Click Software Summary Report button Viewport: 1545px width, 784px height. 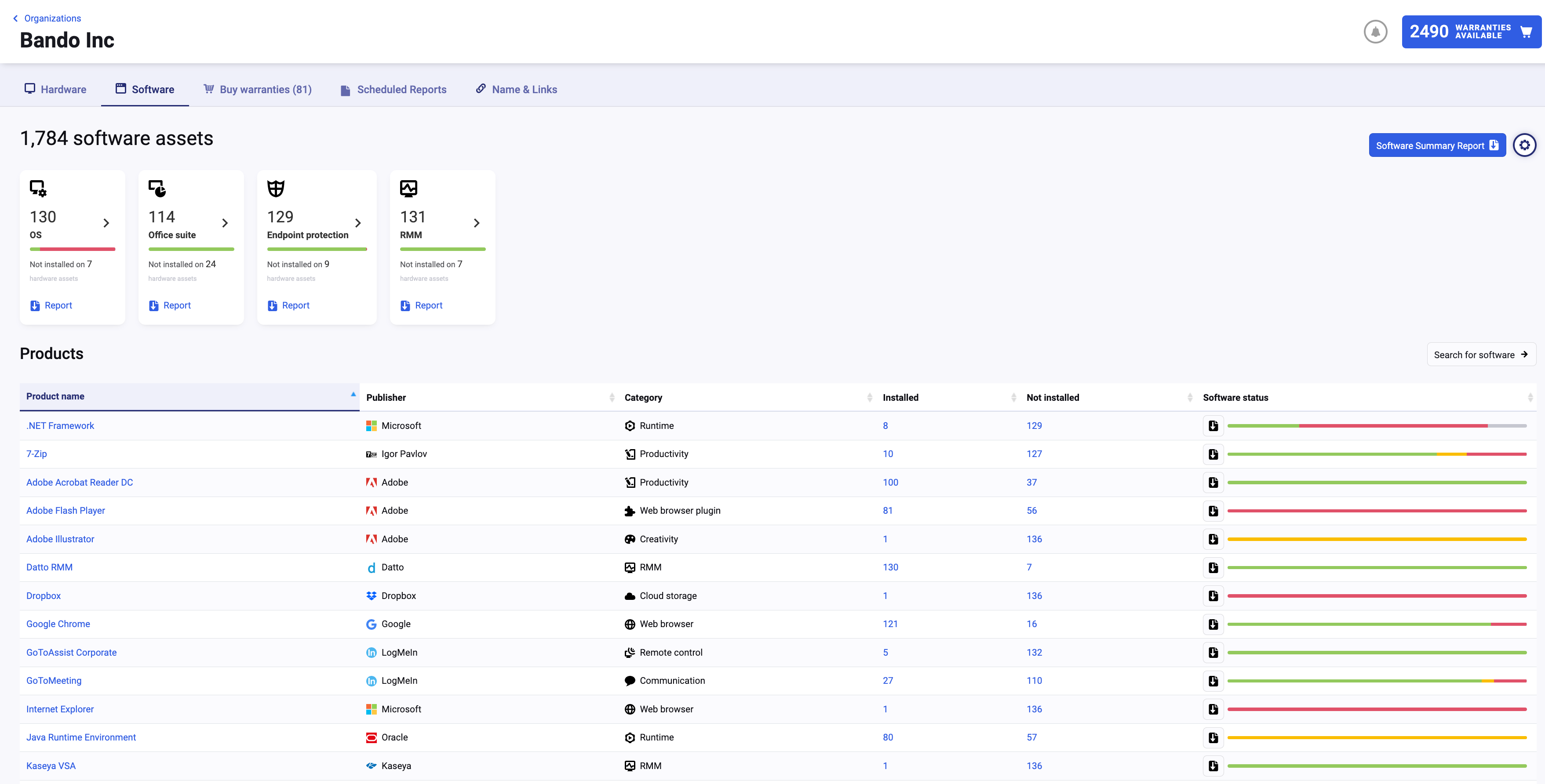coord(1437,145)
